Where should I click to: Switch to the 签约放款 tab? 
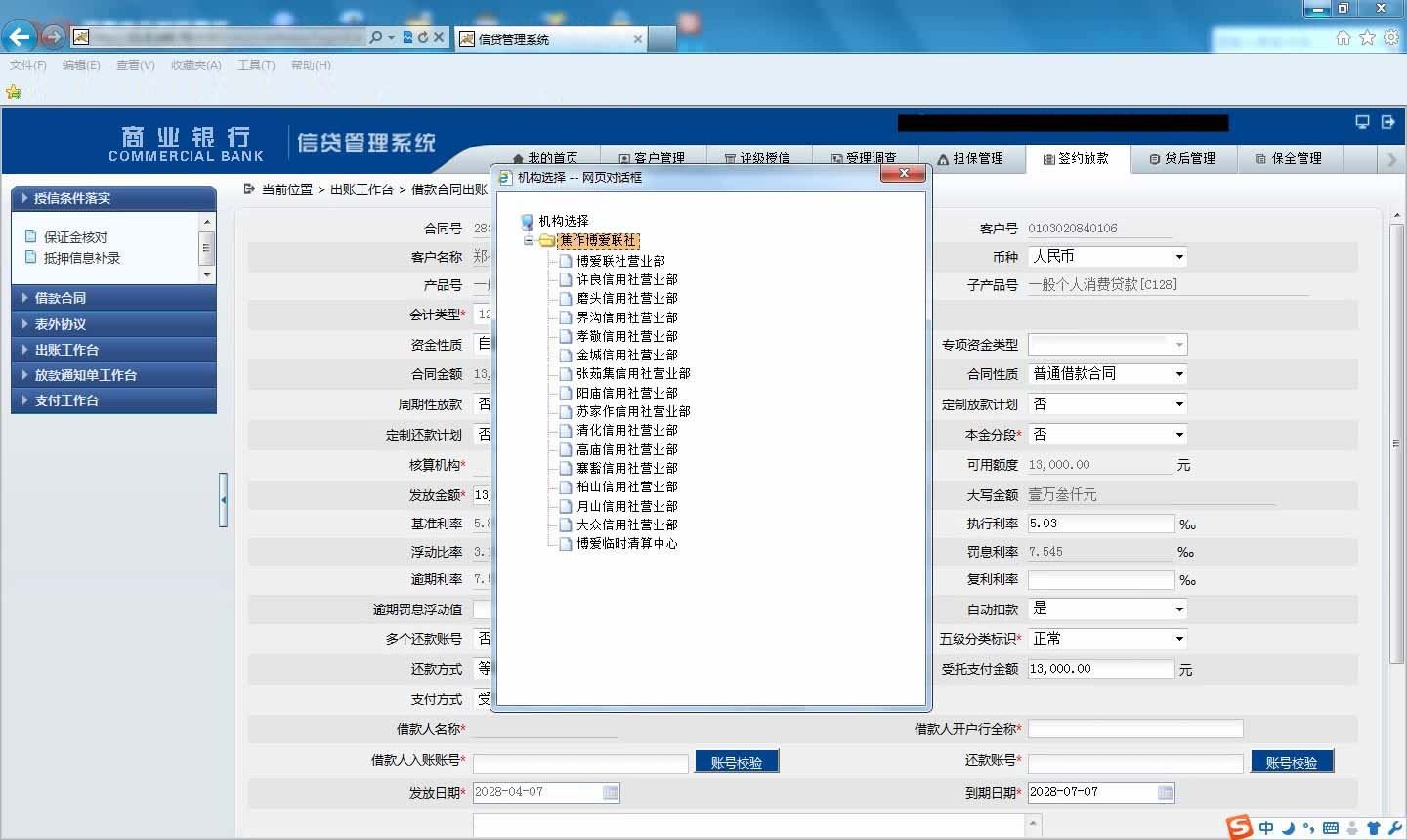tap(1076, 158)
